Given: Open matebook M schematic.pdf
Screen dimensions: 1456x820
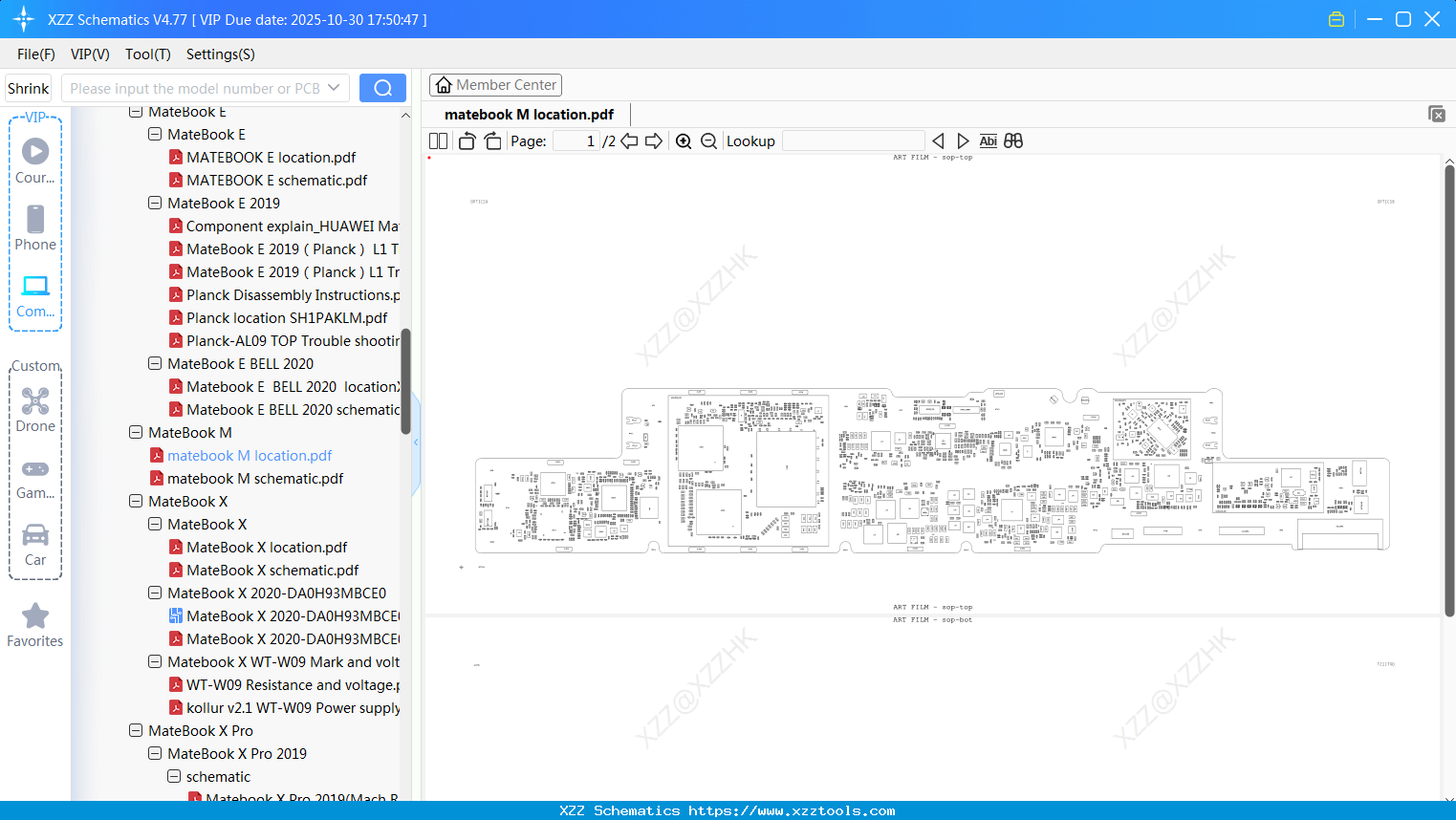Looking at the screenshot, I should coord(254,479).
